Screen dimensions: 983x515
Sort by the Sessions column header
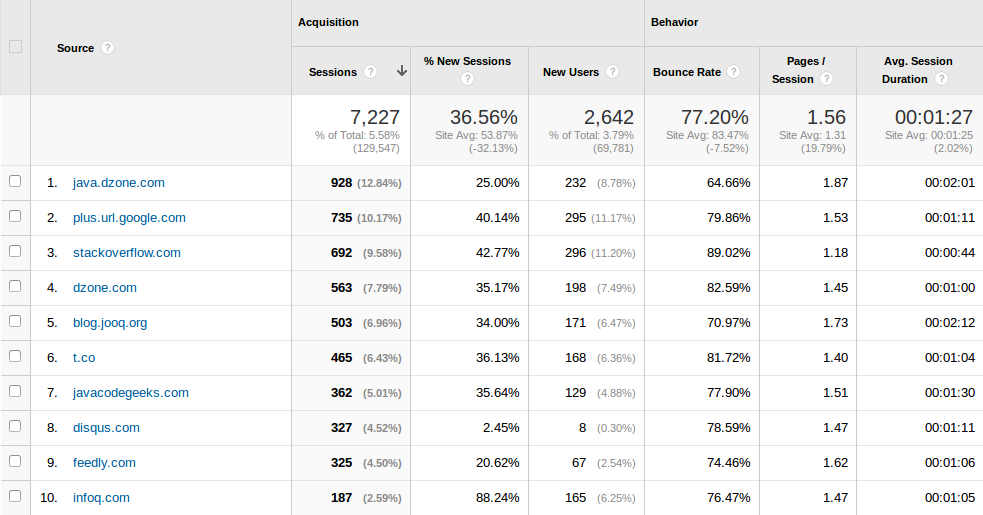333,72
